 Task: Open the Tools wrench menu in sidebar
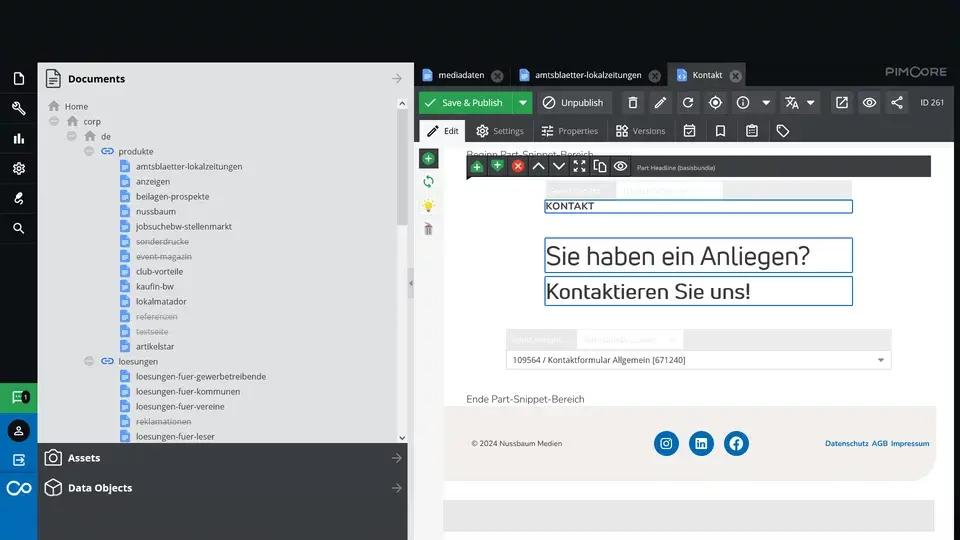click(18, 108)
